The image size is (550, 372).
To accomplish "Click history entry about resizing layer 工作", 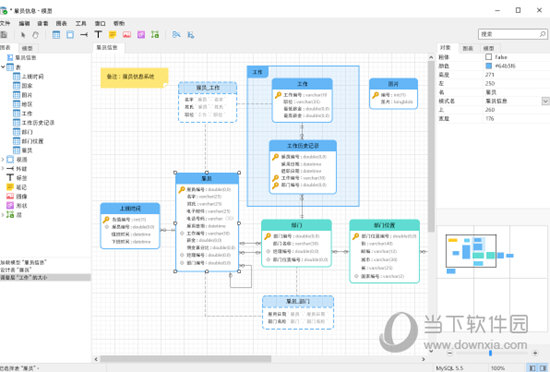I will (x=45, y=277).
